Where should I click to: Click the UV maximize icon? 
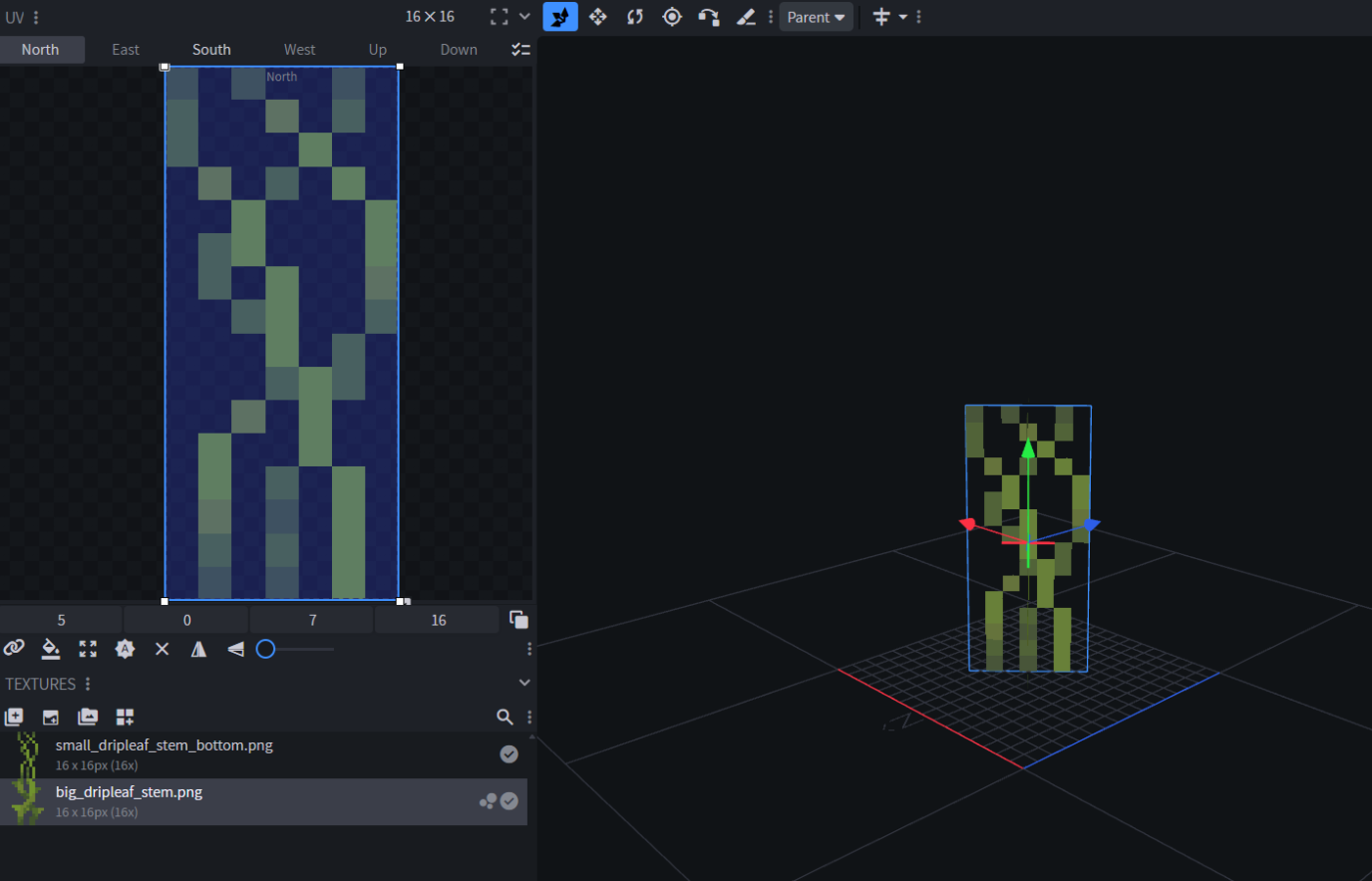click(x=88, y=649)
